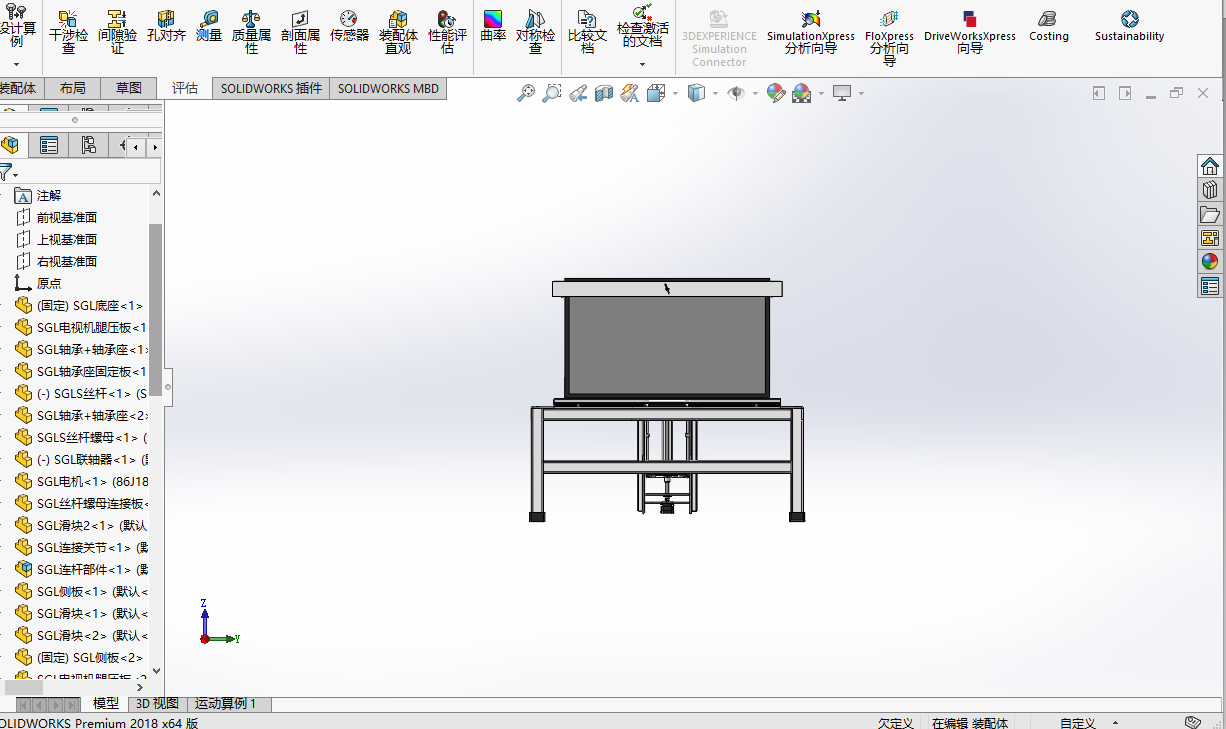Viewport: 1226px width, 729px height.
Task: Open Hide/Show Items dropdown arrow
Action: click(755, 94)
